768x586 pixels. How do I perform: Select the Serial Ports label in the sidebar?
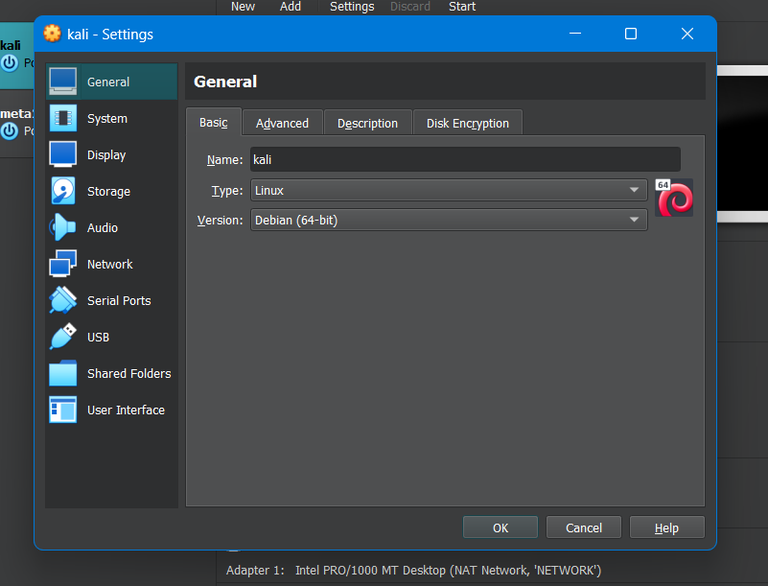click(119, 300)
